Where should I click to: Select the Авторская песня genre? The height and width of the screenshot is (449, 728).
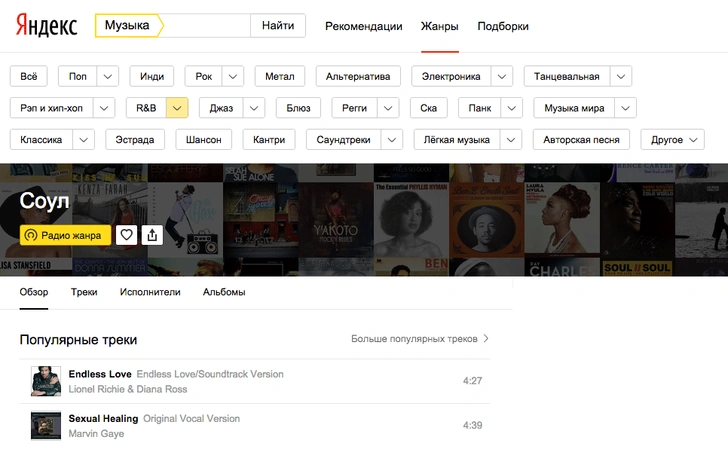(581, 139)
